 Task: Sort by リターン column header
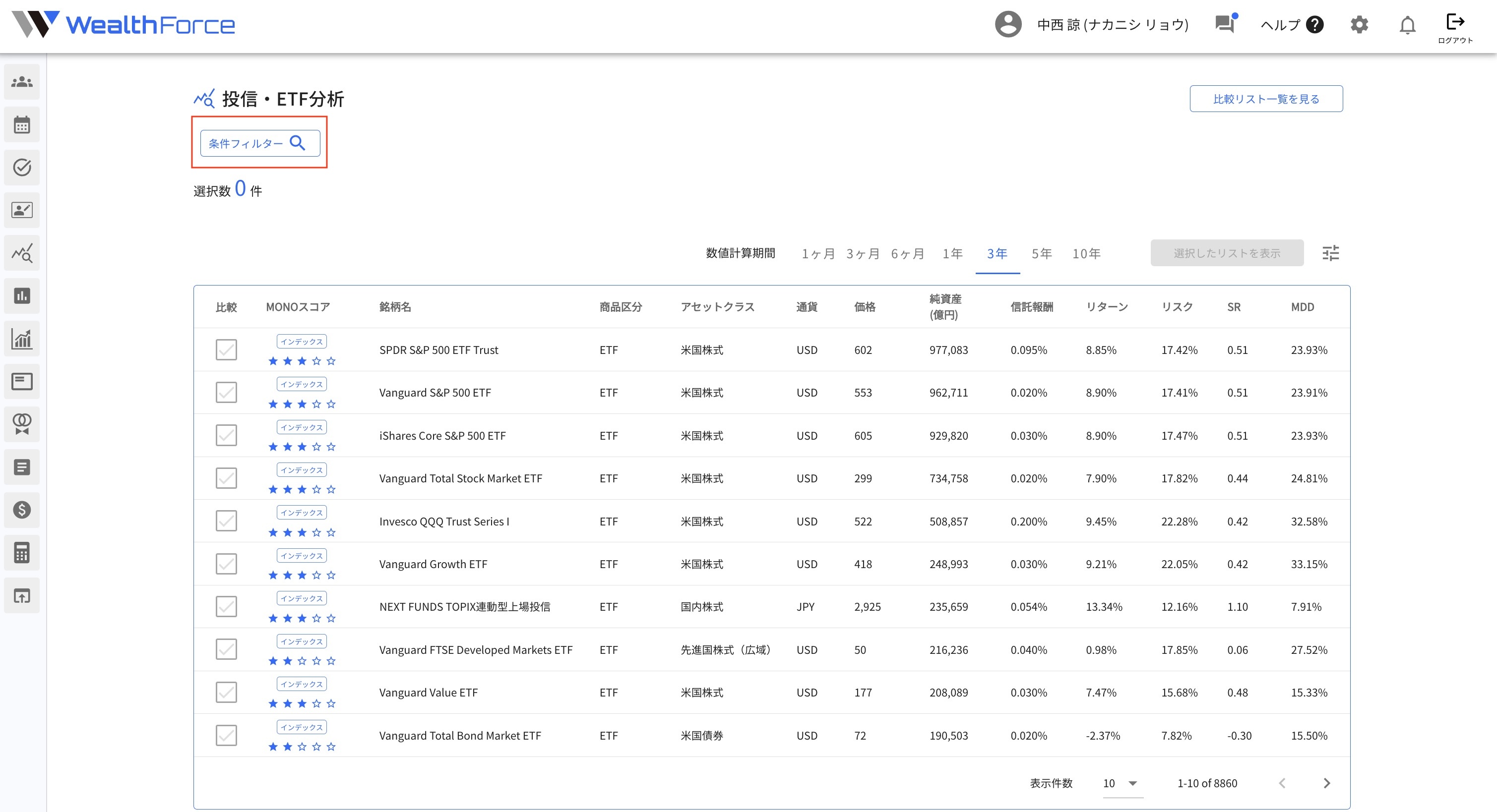tap(1107, 307)
